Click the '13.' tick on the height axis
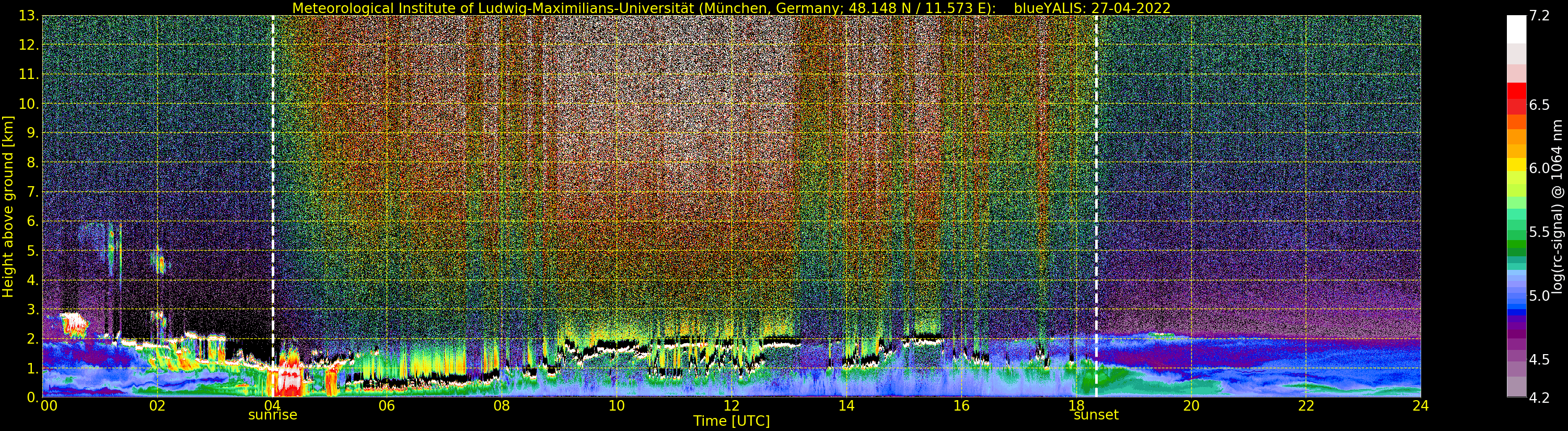This screenshot has height=431, width=1568. (29, 16)
